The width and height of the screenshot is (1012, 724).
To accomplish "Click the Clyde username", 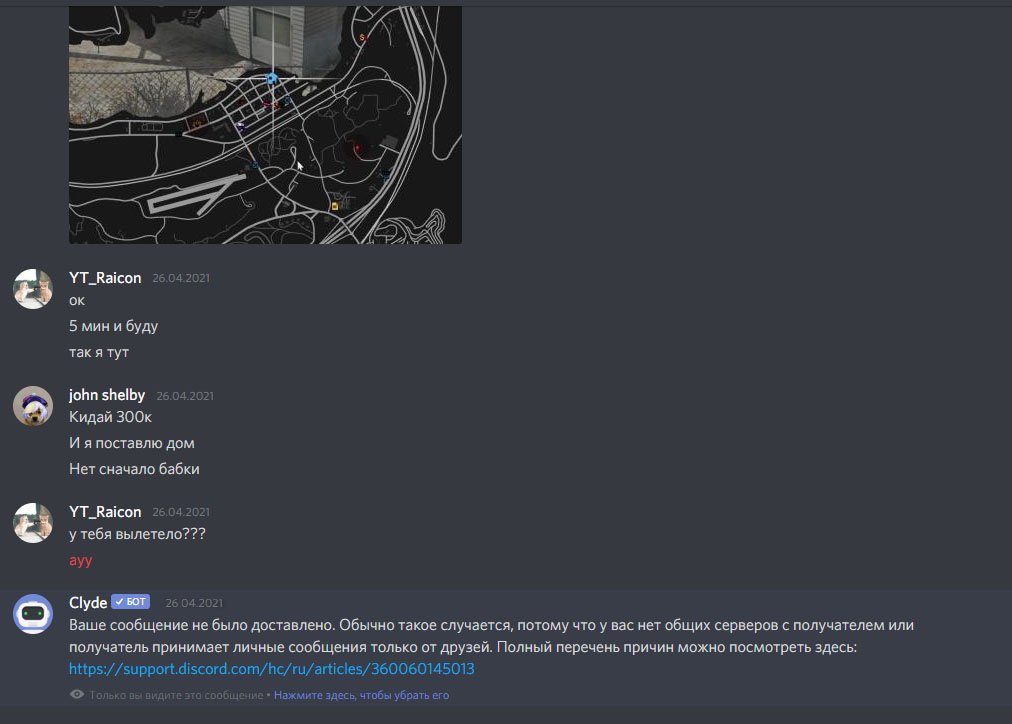I will (x=88, y=603).
